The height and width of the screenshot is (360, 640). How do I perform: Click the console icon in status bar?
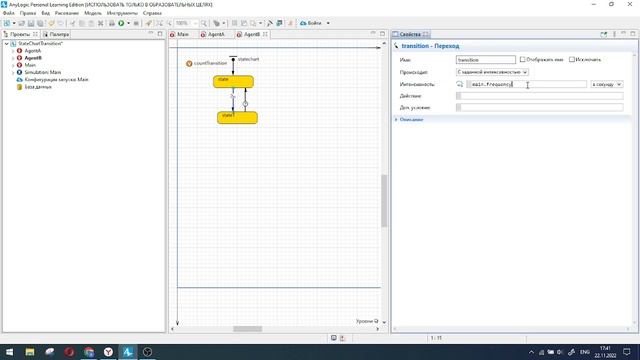point(333,338)
